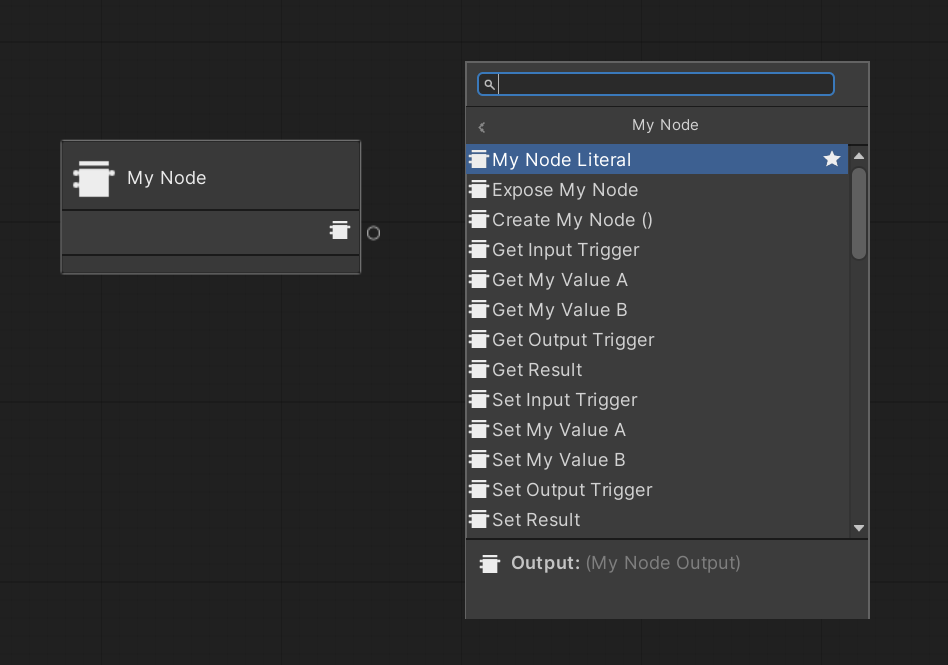Pick Get My Value A entry
The width and height of the screenshot is (948, 665).
click(560, 280)
